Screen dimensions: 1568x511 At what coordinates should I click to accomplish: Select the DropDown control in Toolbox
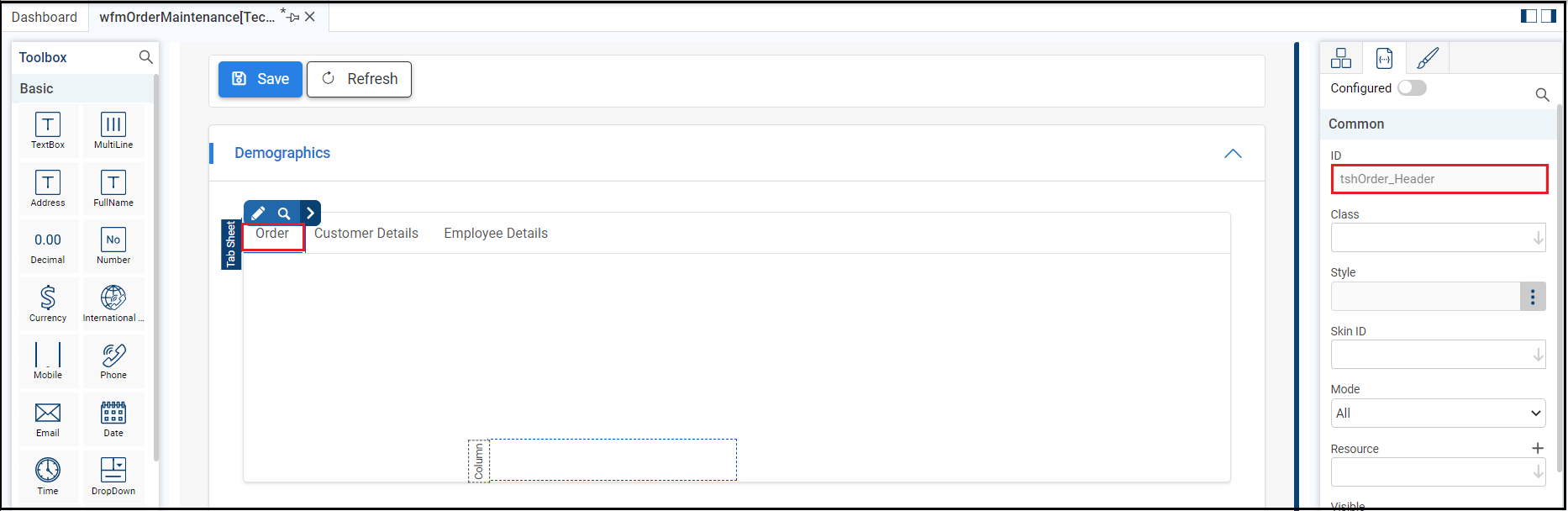pos(113,476)
